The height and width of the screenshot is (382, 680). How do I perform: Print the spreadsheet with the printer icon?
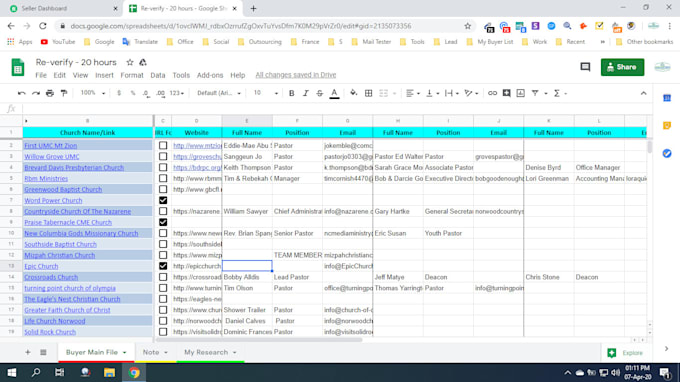pos(50,93)
